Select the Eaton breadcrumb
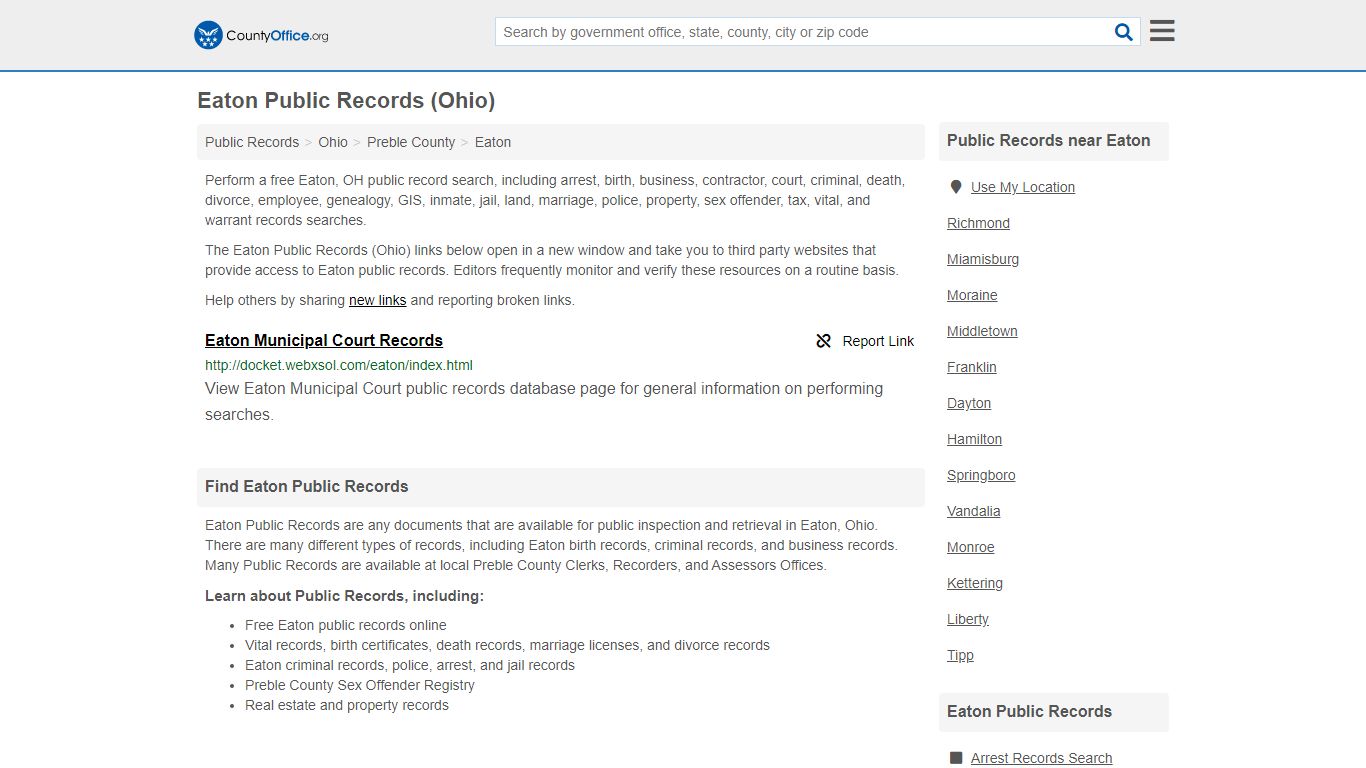1366x768 pixels. click(493, 142)
